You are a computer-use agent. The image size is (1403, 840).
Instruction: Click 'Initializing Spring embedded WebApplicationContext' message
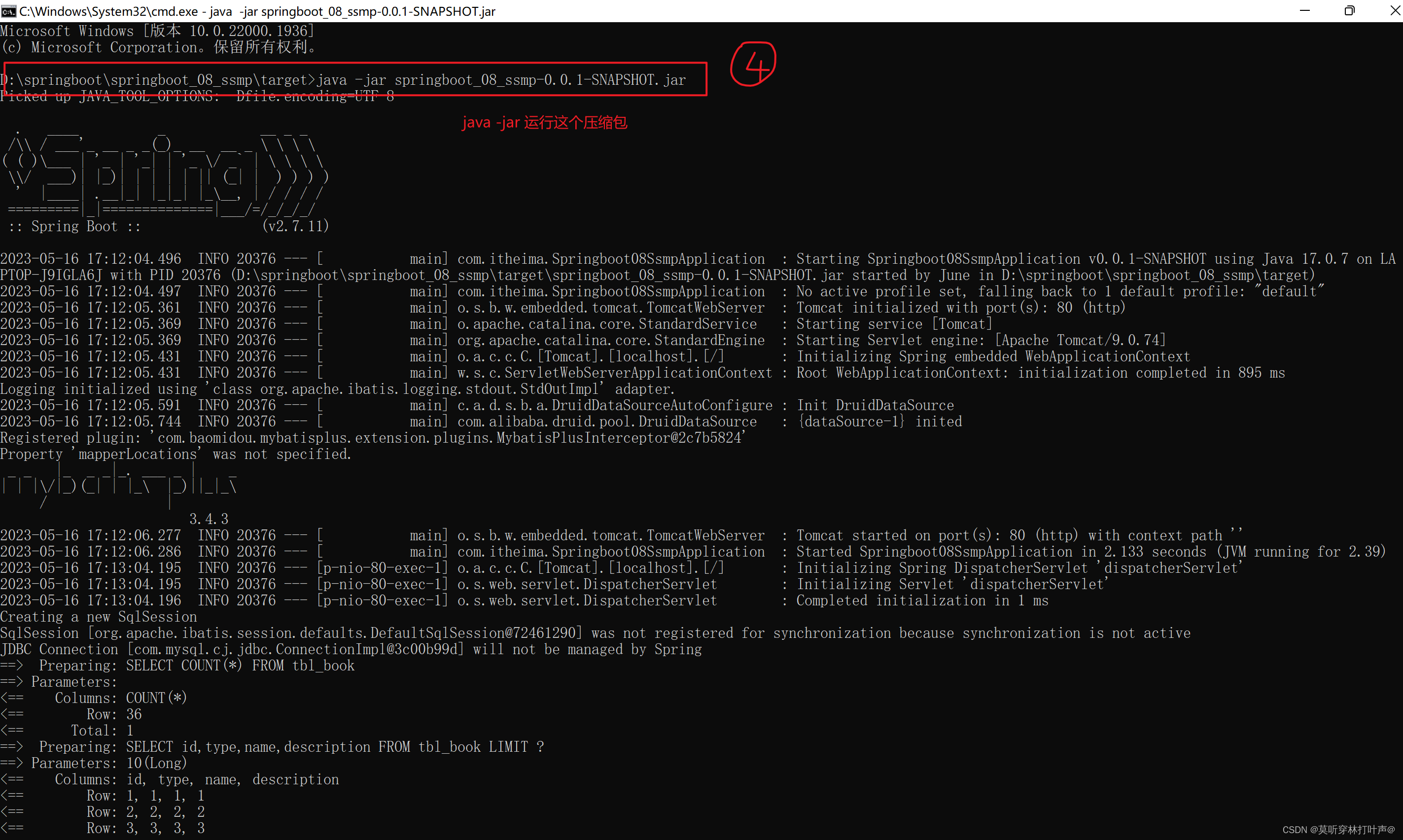(x=993, y=356)
